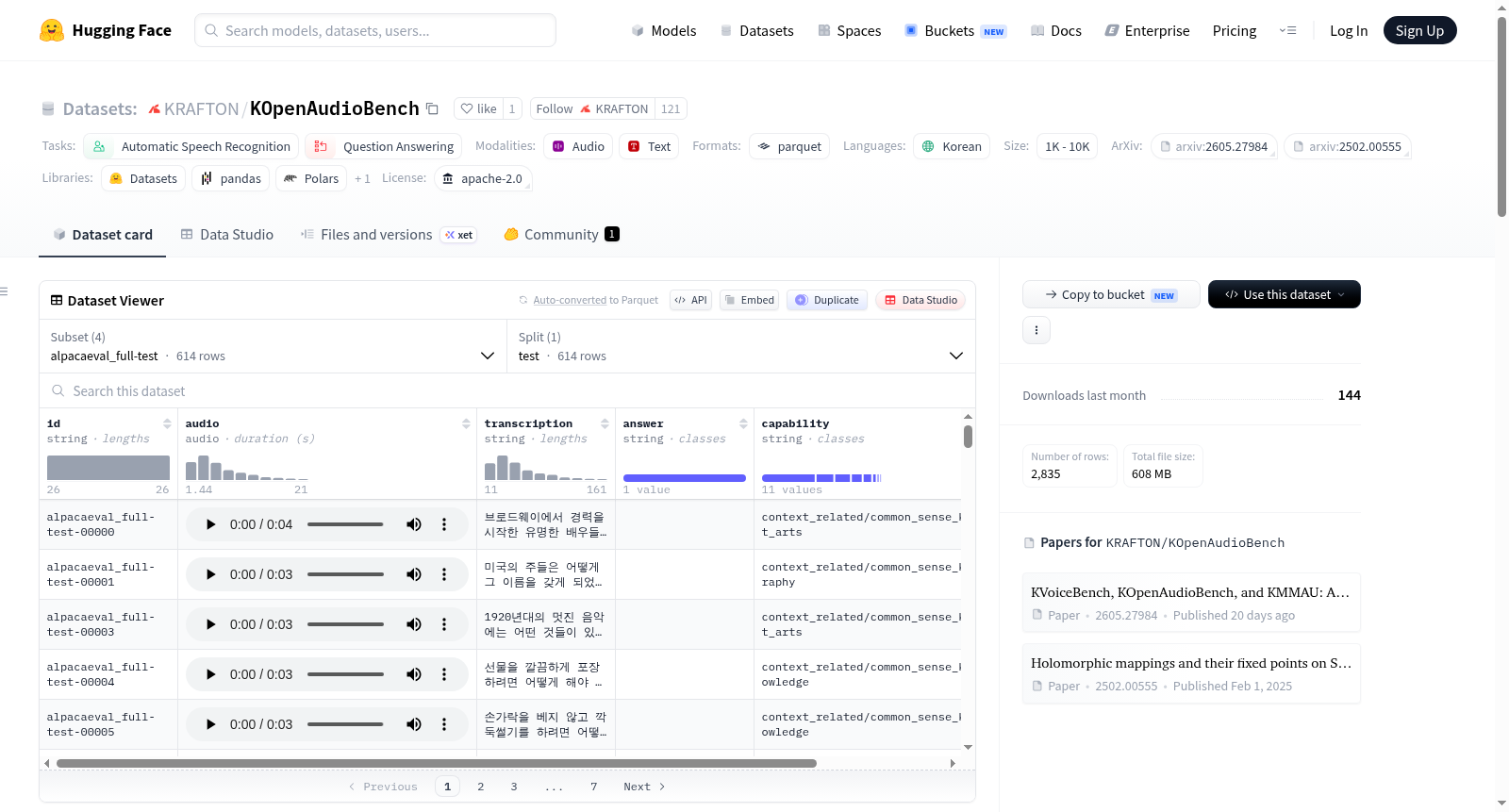This screenshot has width=1509, height=812.
Task: Copy the dataset name KOpenAudioBench
Action: point(432,108)
